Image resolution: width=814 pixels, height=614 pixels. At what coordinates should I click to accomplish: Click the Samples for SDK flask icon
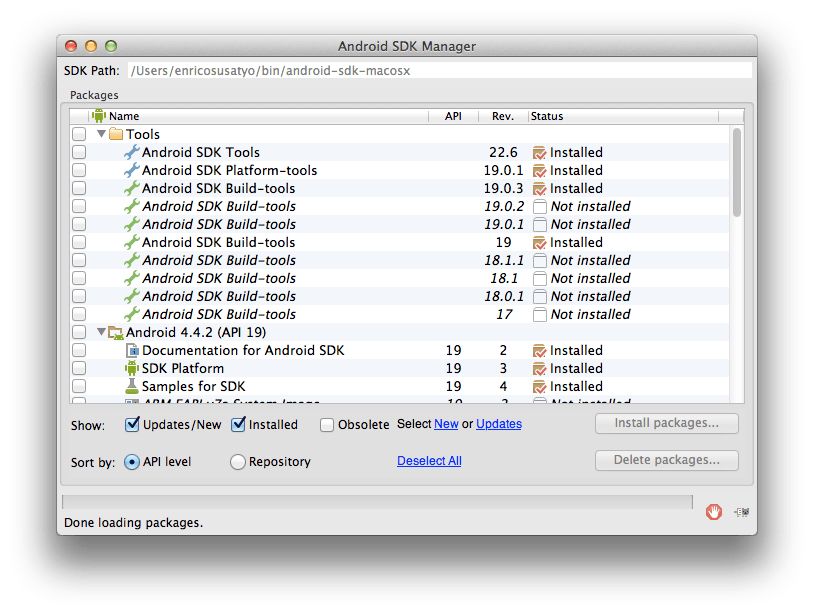pyautogui.click(x=132, y=386)
